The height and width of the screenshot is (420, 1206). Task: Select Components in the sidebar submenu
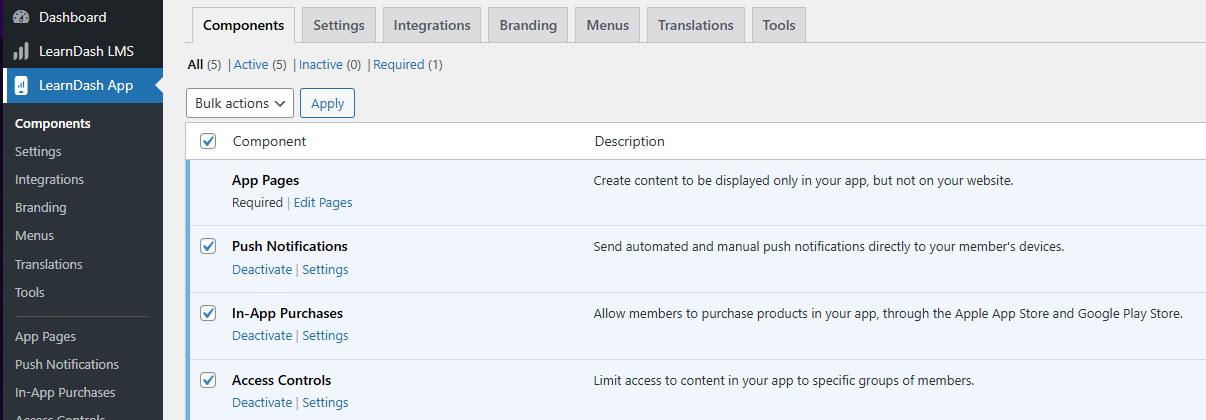[53, 124]
